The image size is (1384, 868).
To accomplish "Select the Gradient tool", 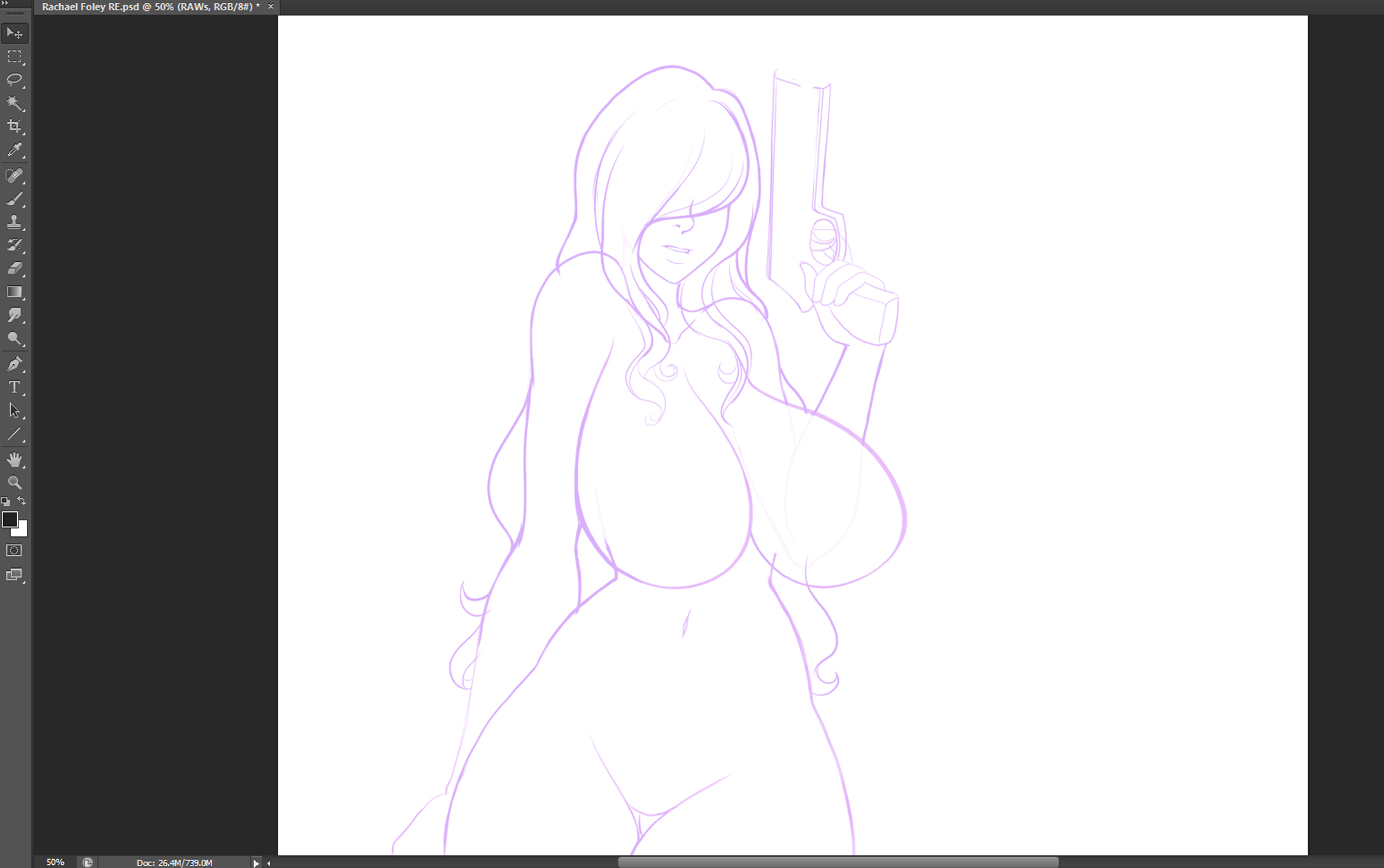I will 15,292.
